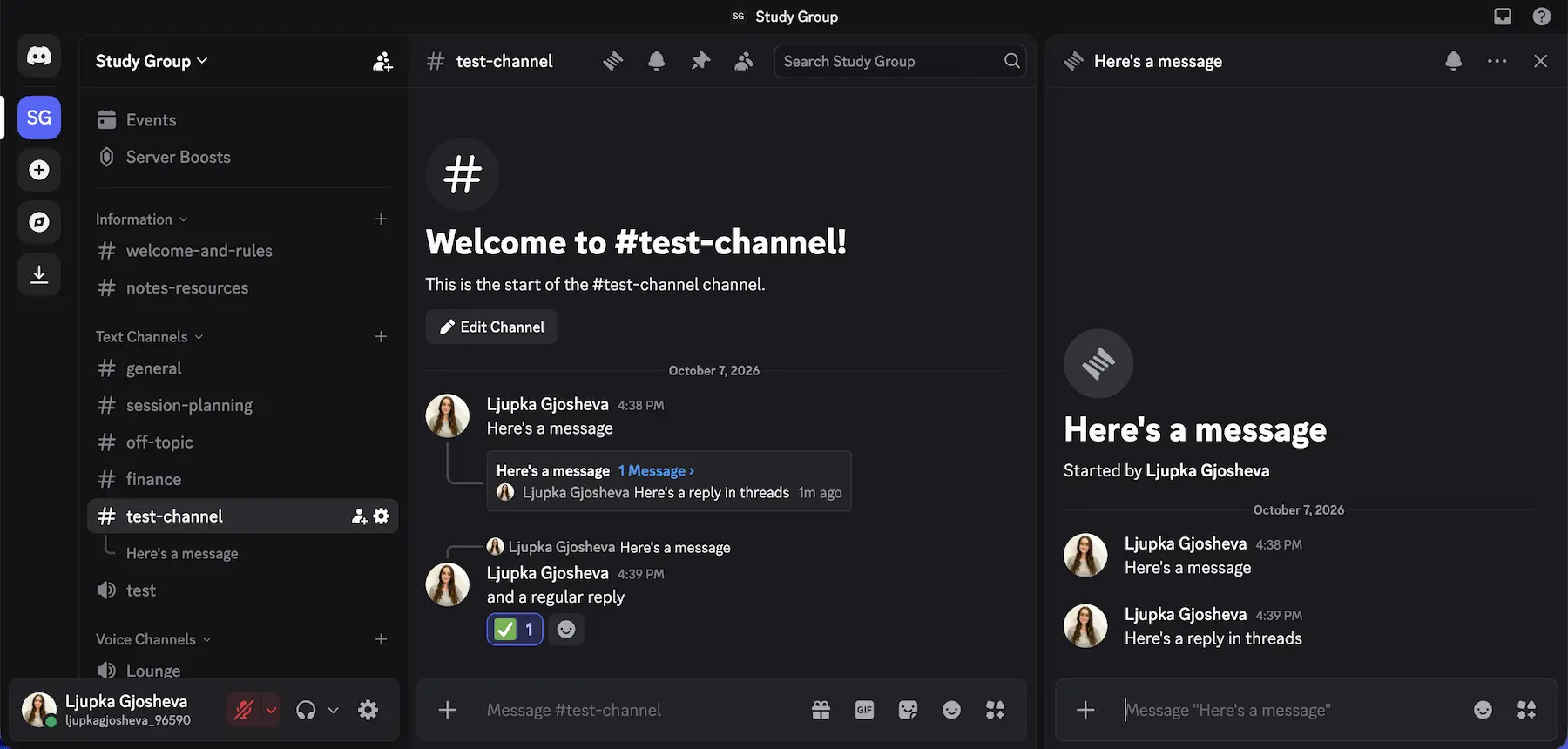Open emoji picker in test-channel message bar

pyautogui.click(x=951, y=710)
